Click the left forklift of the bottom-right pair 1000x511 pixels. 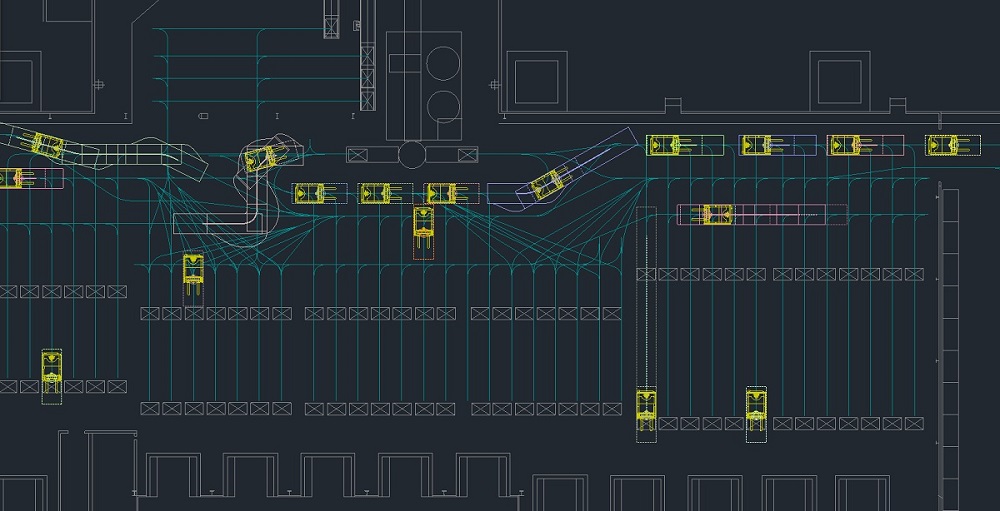coord(647,409)
